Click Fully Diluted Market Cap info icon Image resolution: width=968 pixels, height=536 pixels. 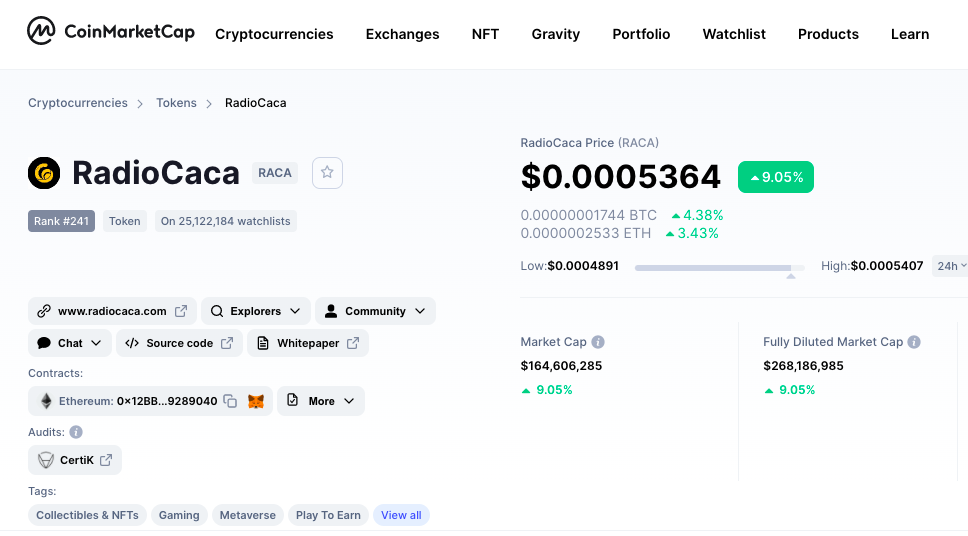pyautogui.click(x=914, y=342)
